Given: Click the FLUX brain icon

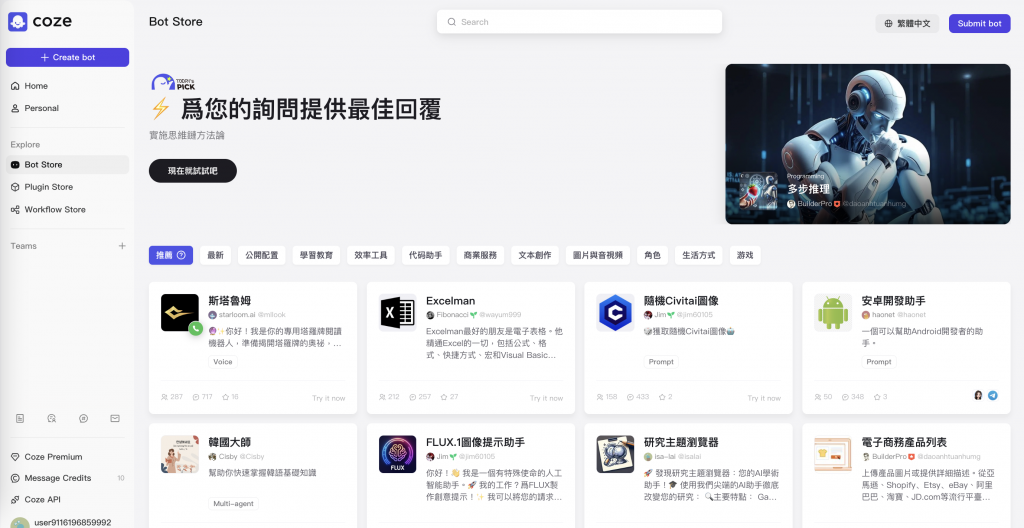Looking at the screenshot, I should click(397, 454).
